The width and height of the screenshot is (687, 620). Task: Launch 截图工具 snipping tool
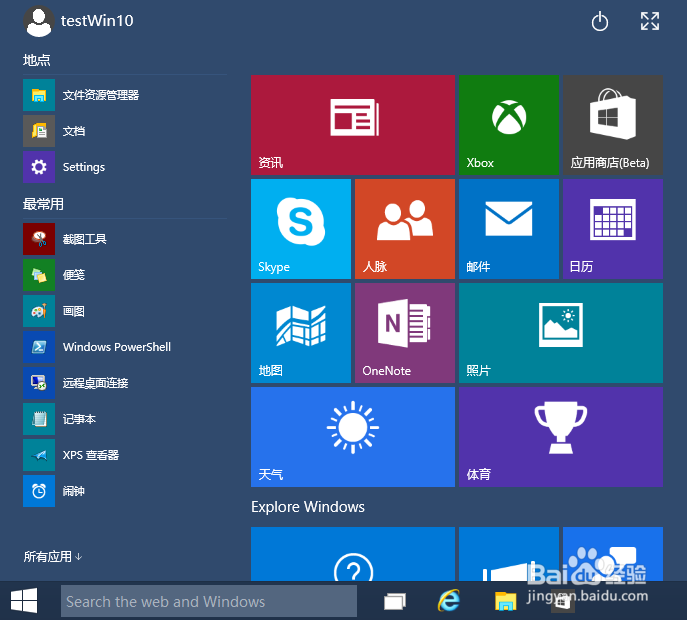(x=125, y=239)
